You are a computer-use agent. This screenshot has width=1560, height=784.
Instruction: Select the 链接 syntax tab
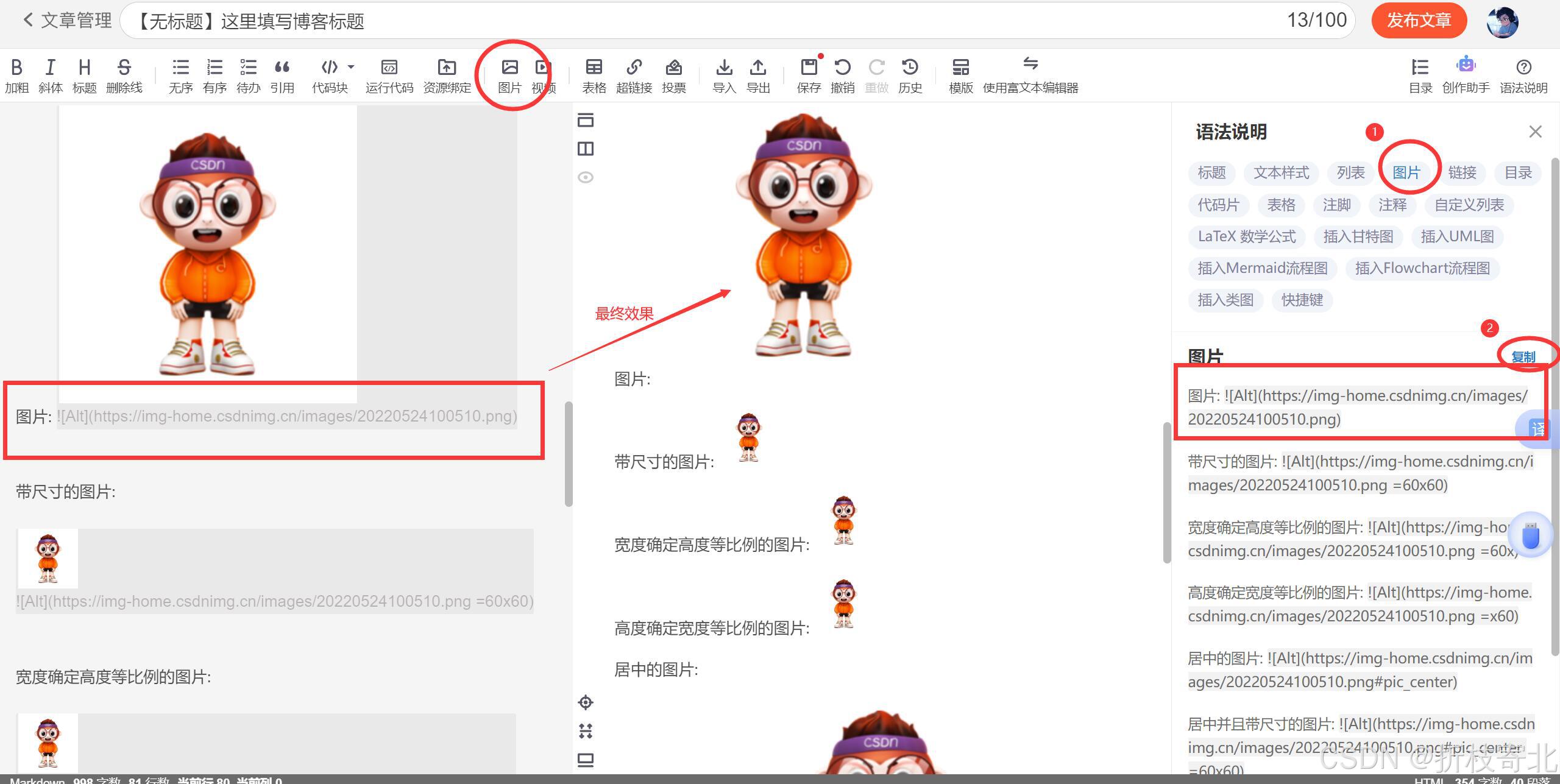[x=1462, y=173]
